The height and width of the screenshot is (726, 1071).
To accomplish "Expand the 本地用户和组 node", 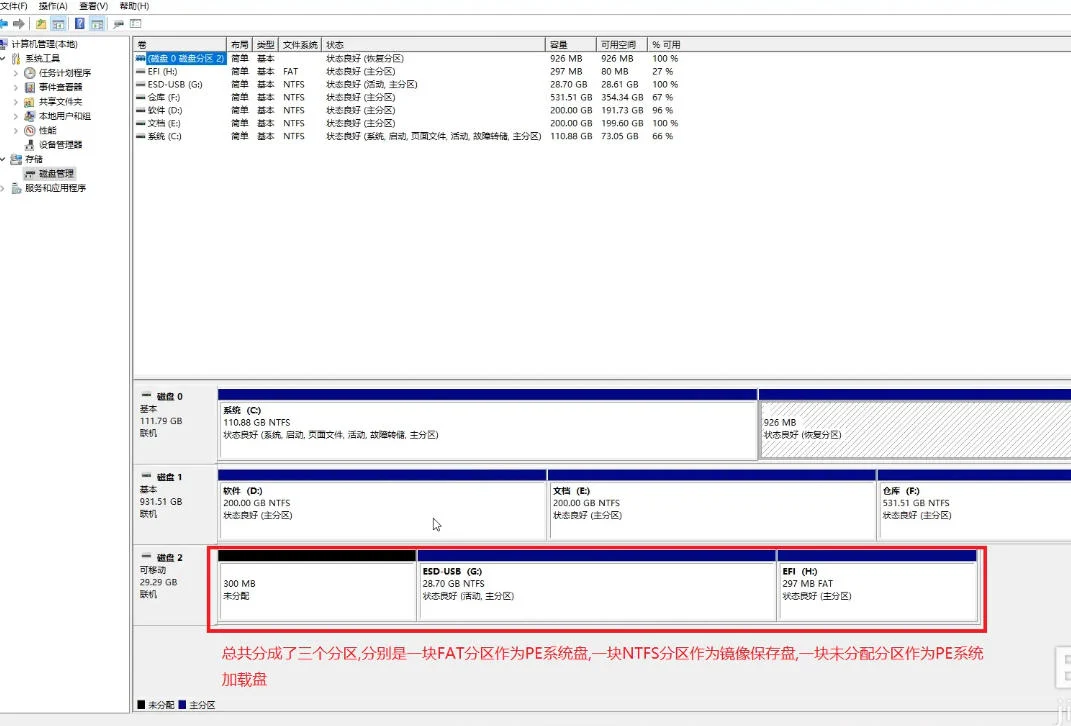I will click(x=16, y=116).
